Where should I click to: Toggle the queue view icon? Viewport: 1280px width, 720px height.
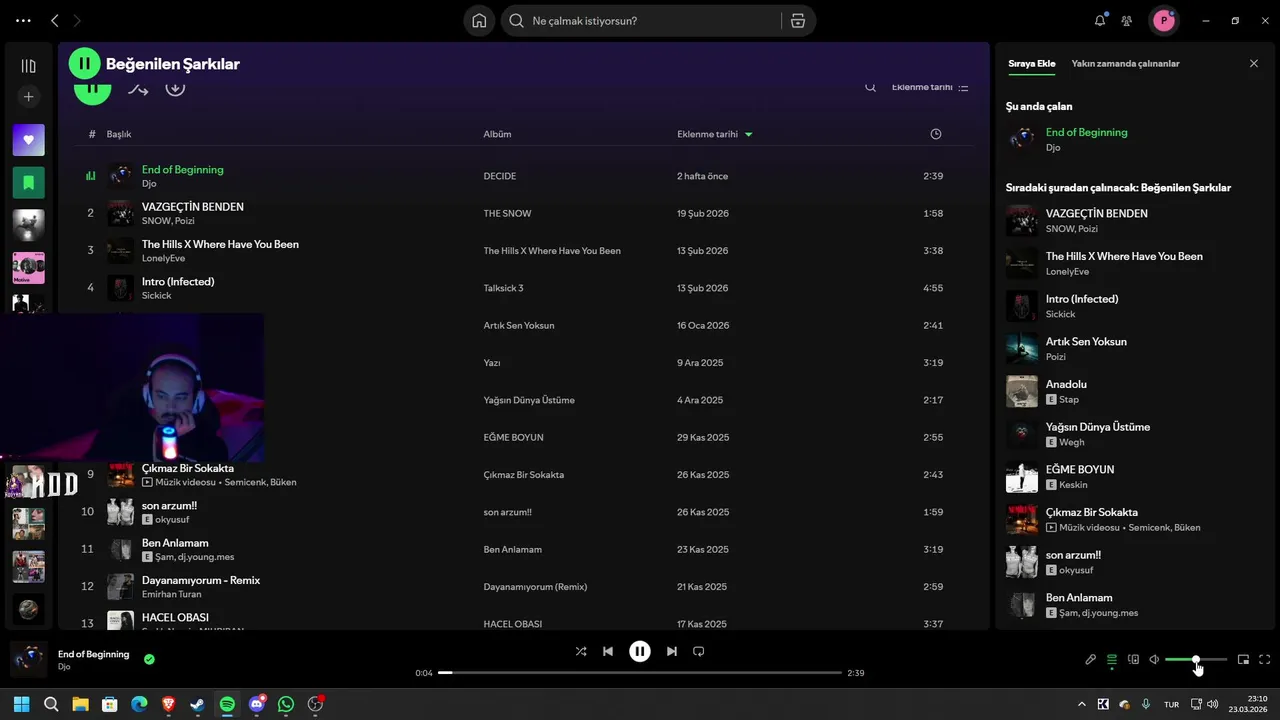[1112, 660]
